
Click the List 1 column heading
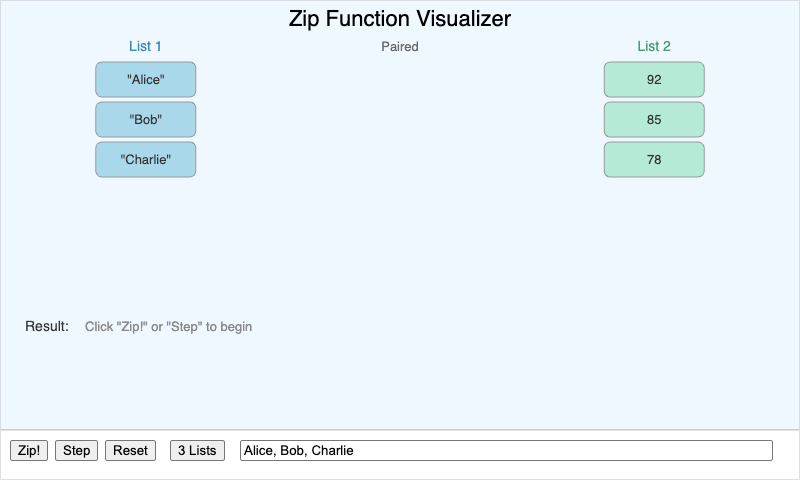point(145,46)
